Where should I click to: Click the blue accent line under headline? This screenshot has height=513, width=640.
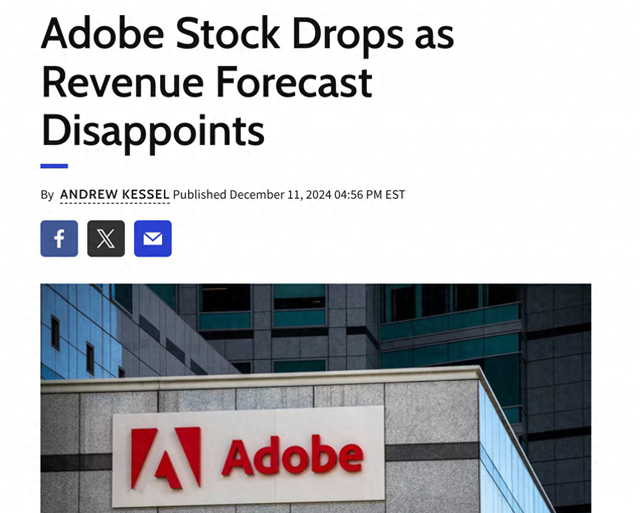(54, 165)
